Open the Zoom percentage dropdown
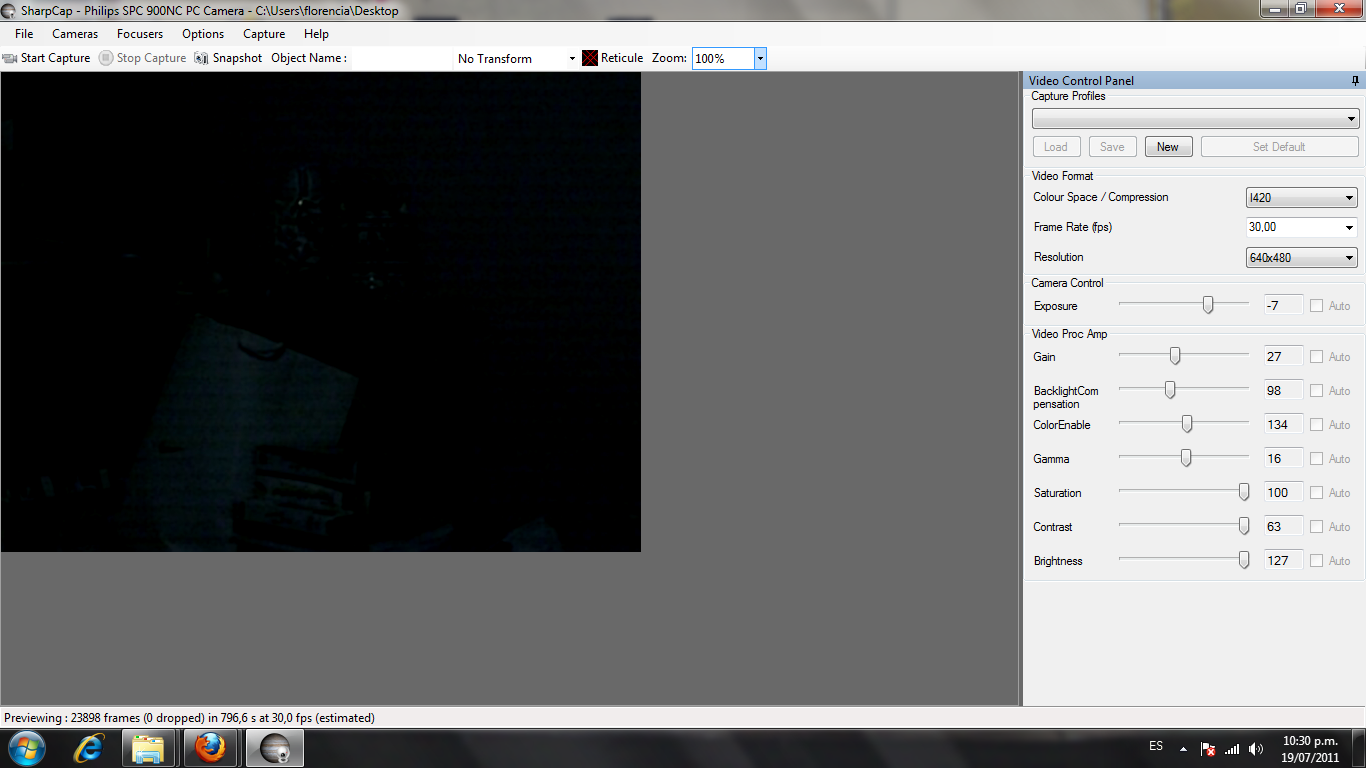1366x768 pixels. point(760,58)
